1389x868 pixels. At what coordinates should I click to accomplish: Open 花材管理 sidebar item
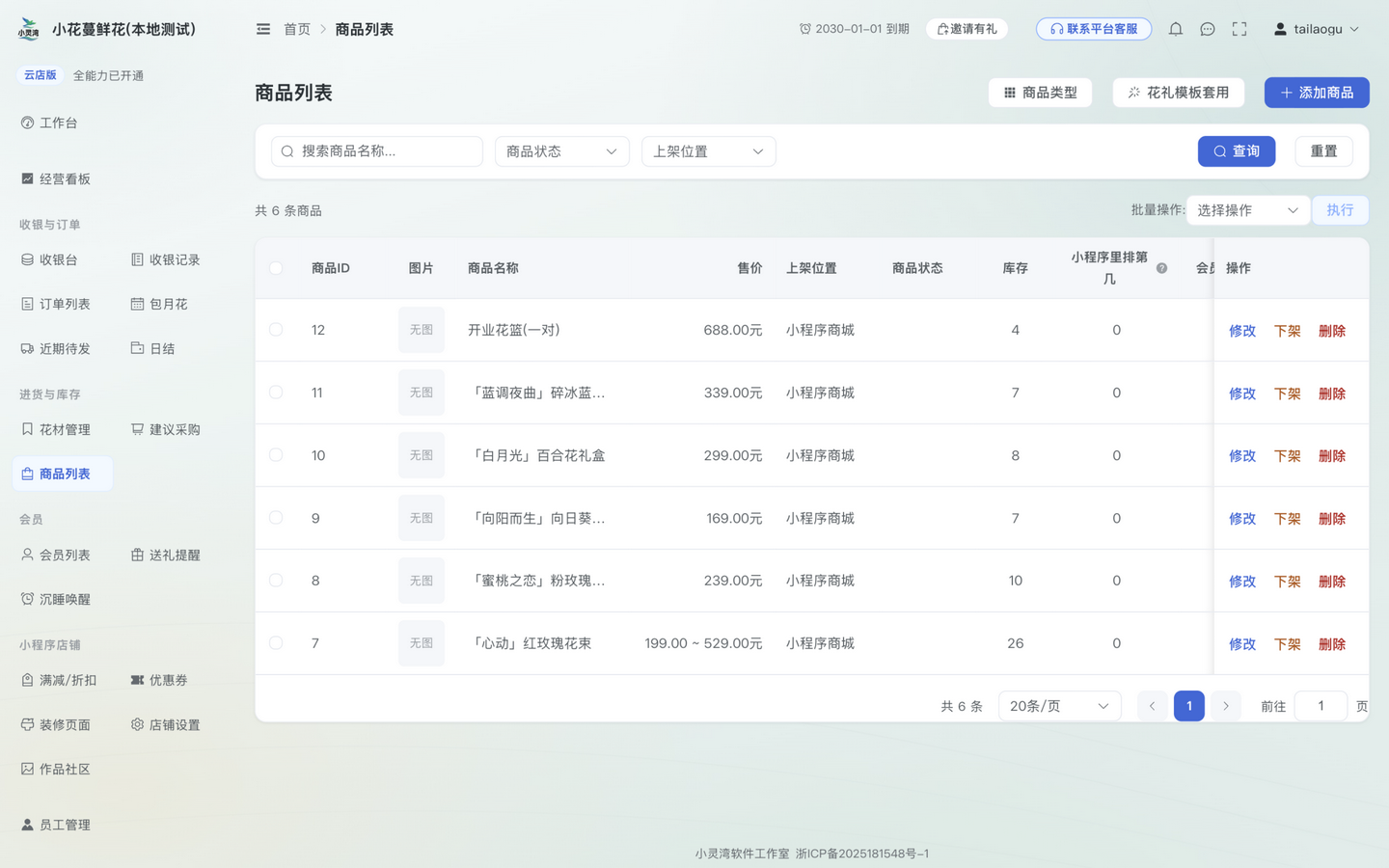point(56,429)
